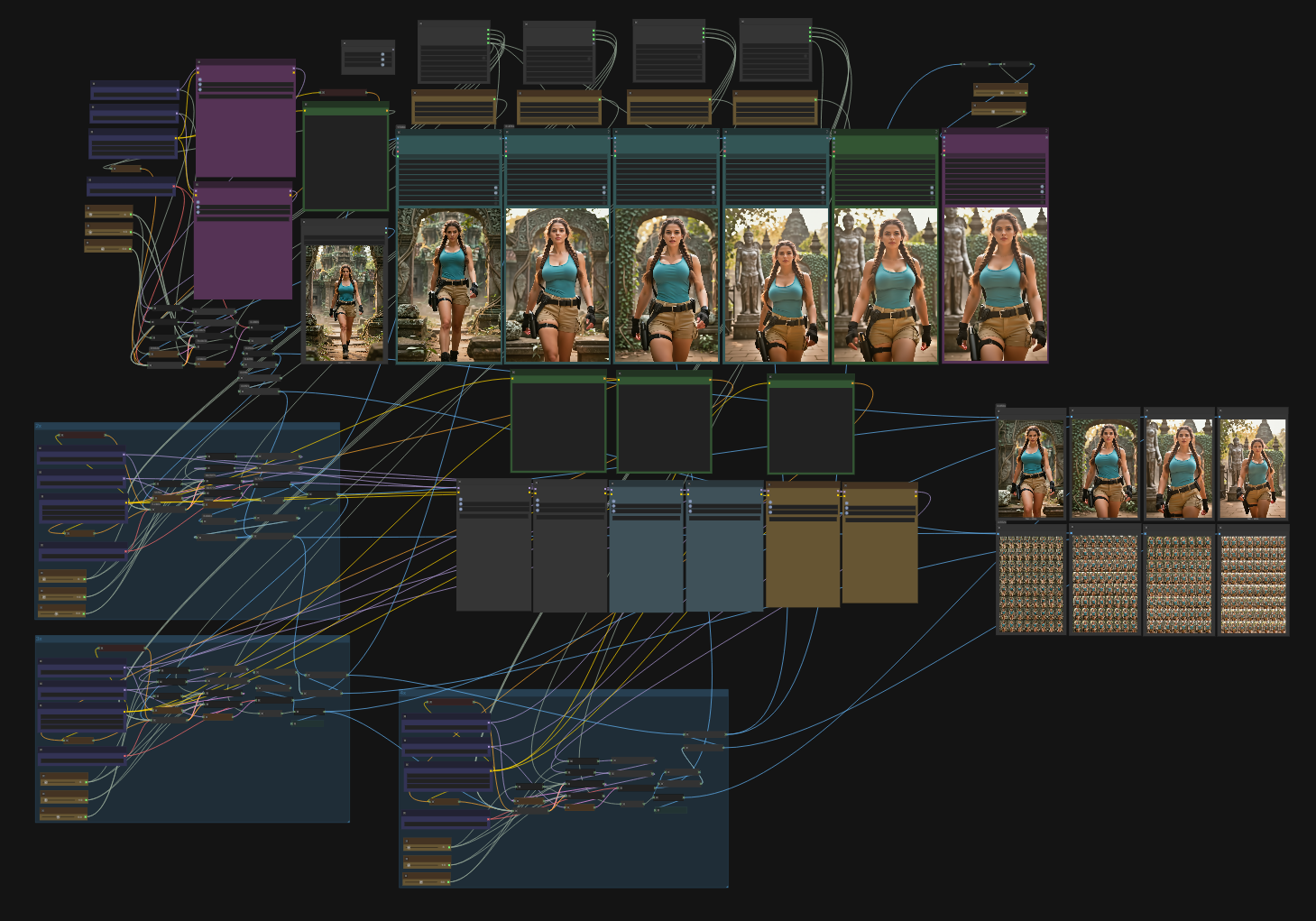Collapse the first teal image node via its title dot

click(400, 132)
